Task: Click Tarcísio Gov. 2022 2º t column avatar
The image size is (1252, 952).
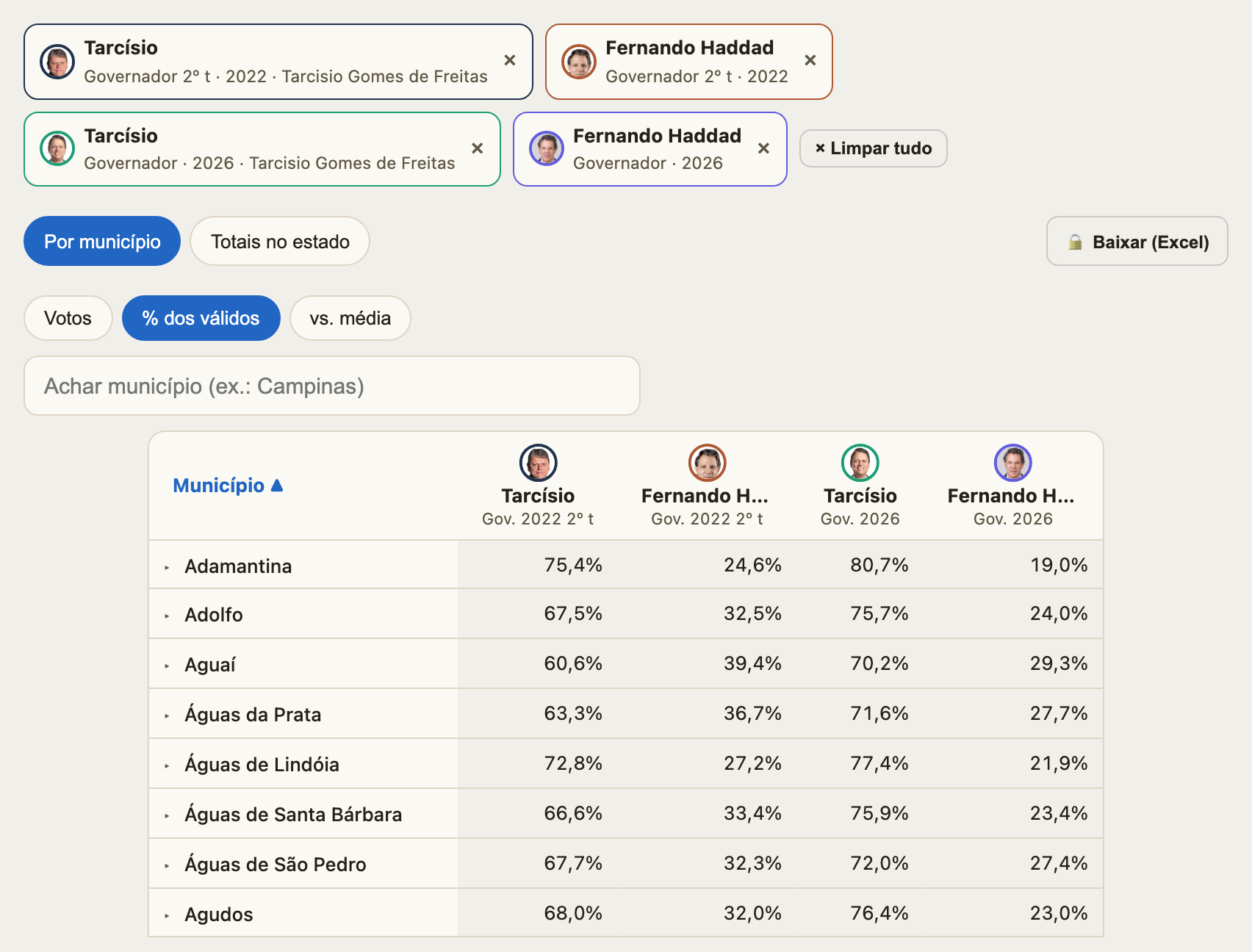Action: 538,463
